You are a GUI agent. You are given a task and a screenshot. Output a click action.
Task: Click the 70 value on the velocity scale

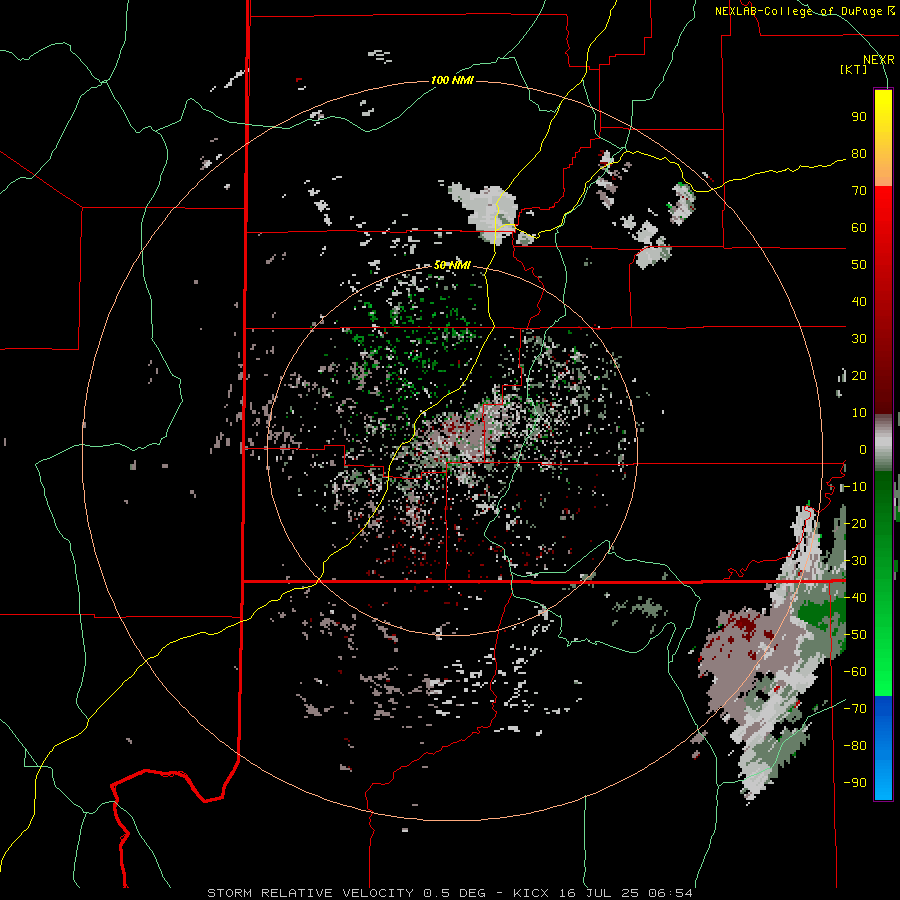[x=859, y=191]
